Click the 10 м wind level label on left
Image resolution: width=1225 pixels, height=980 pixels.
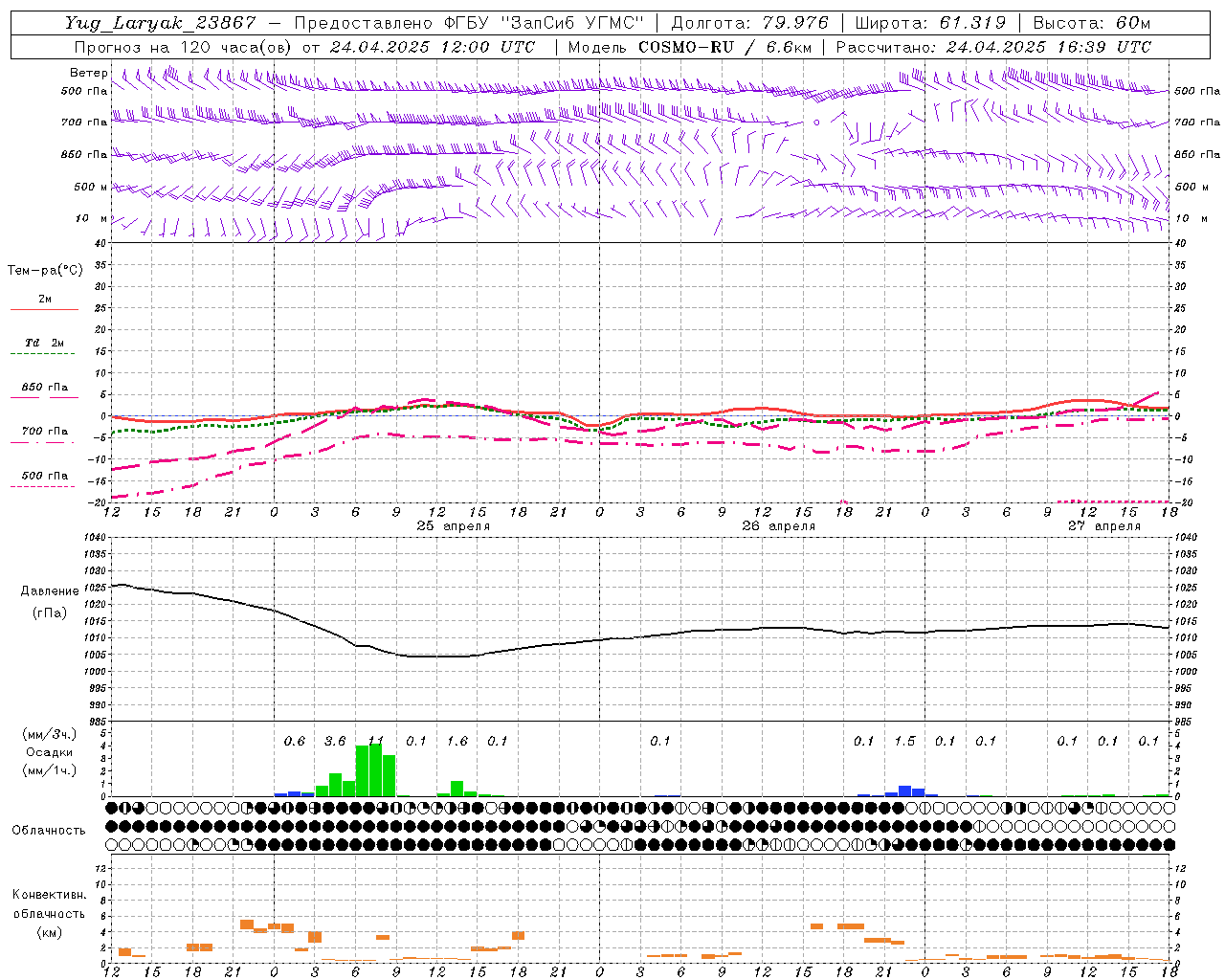pos(91,218)
